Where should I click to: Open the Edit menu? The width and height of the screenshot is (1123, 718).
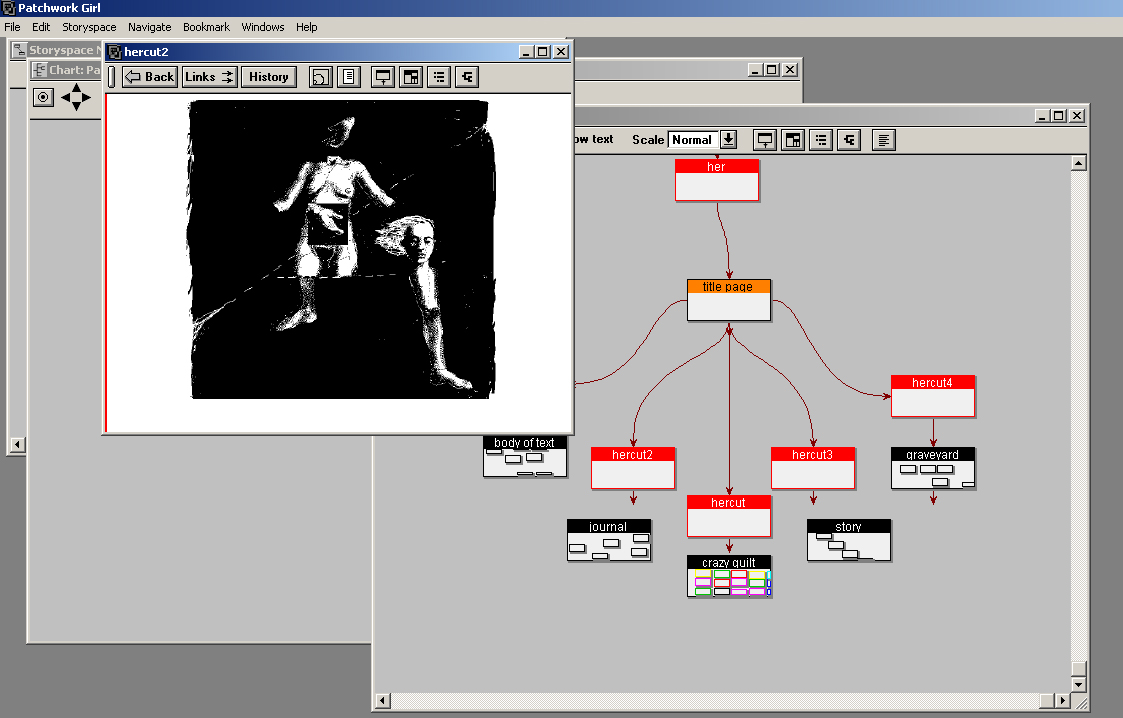click(x=41, y=27)
